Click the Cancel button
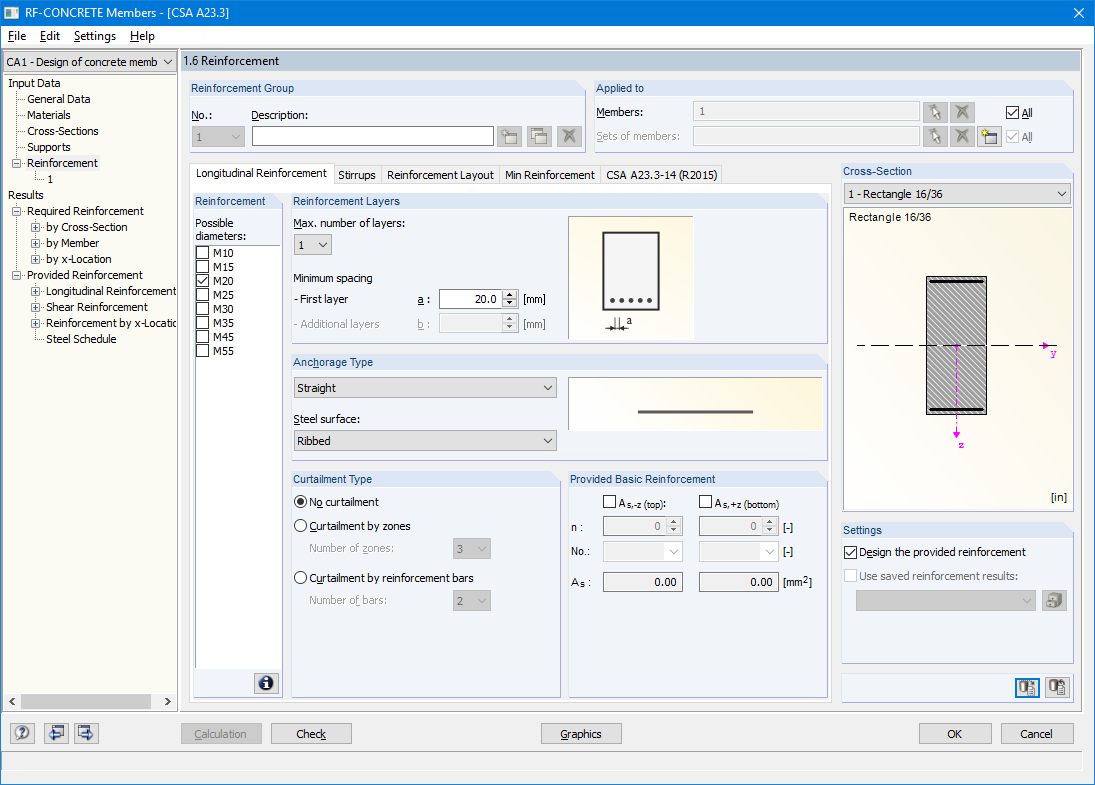 1036,733
